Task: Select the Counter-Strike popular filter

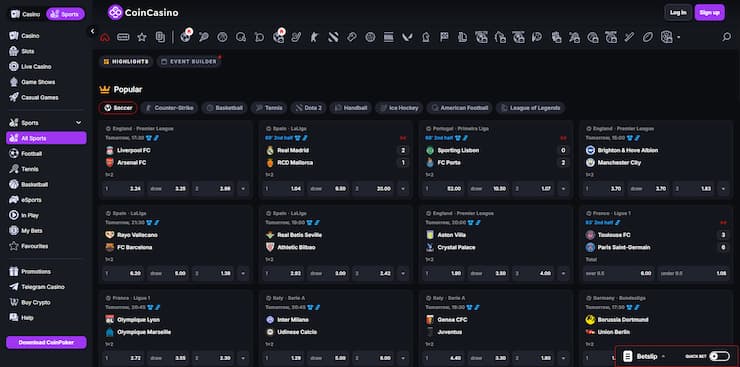Action: pyautogui.click(x=169, y=108)
